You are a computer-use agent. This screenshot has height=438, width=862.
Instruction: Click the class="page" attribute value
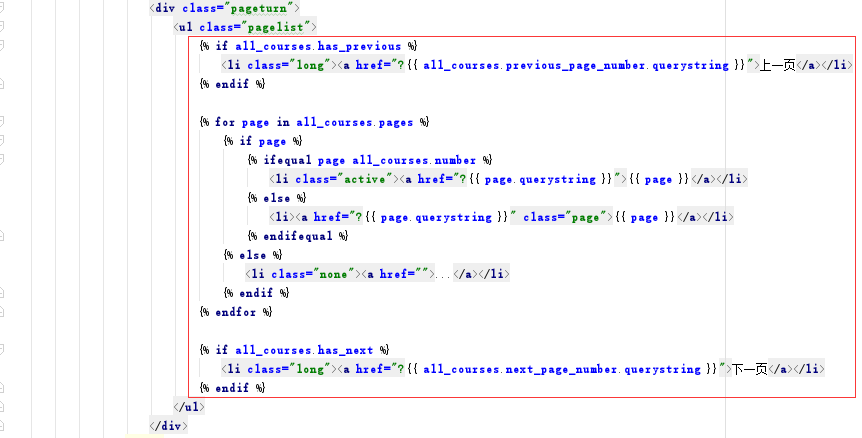point(585,217)
